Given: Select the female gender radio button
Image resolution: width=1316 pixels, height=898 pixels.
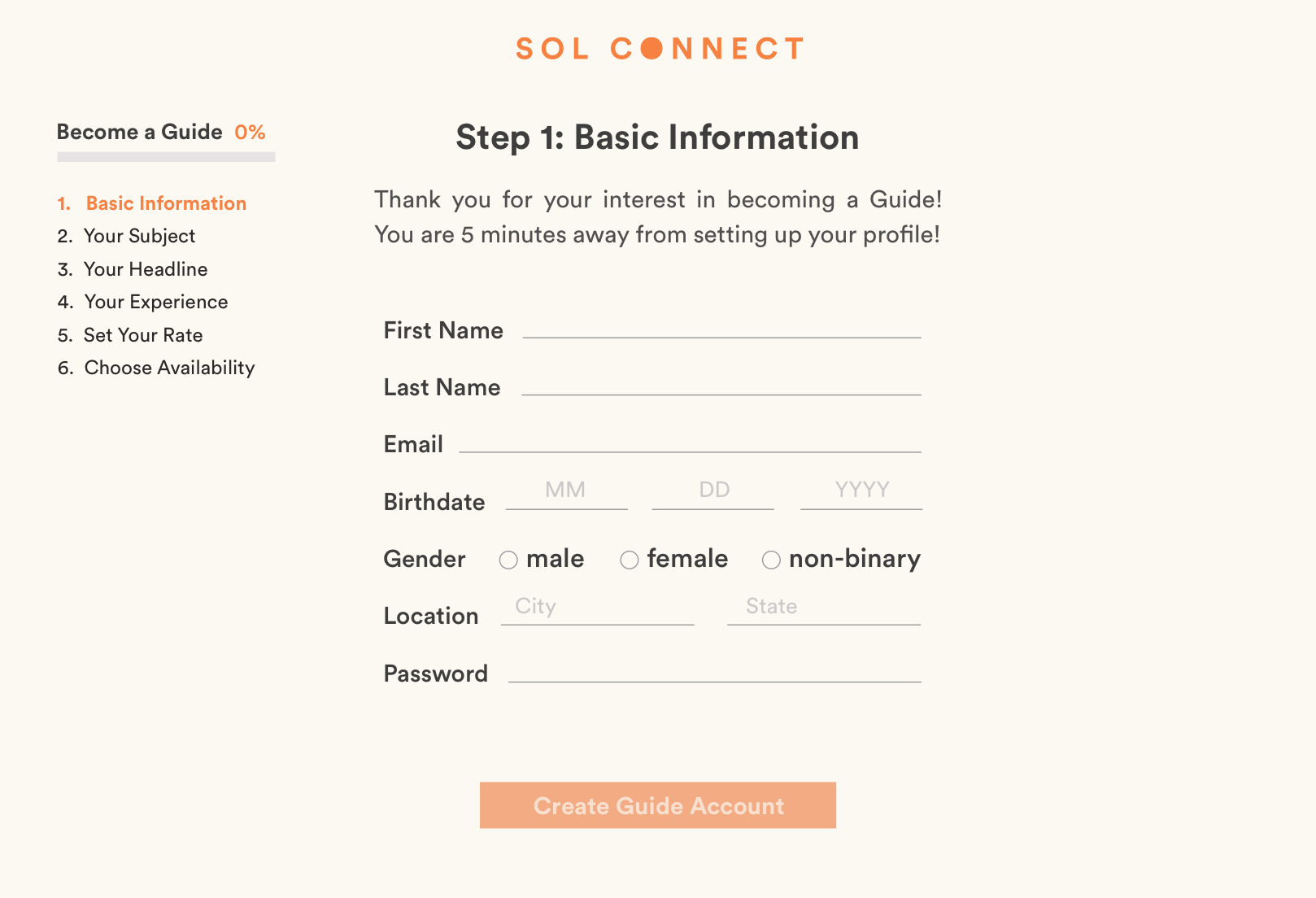Looking at the screenshot, I should (x=629, y=560).
